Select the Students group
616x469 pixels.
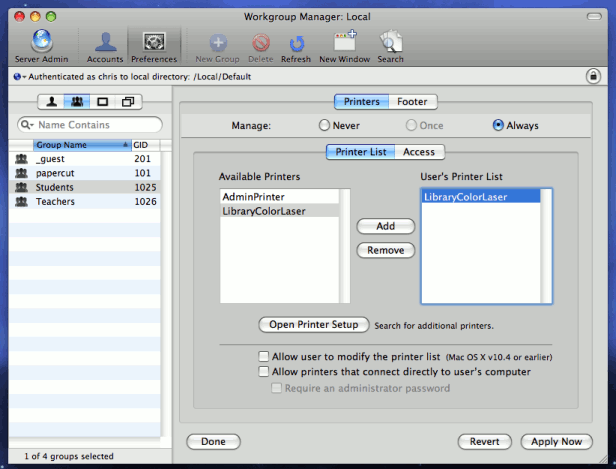pos(84,187)
